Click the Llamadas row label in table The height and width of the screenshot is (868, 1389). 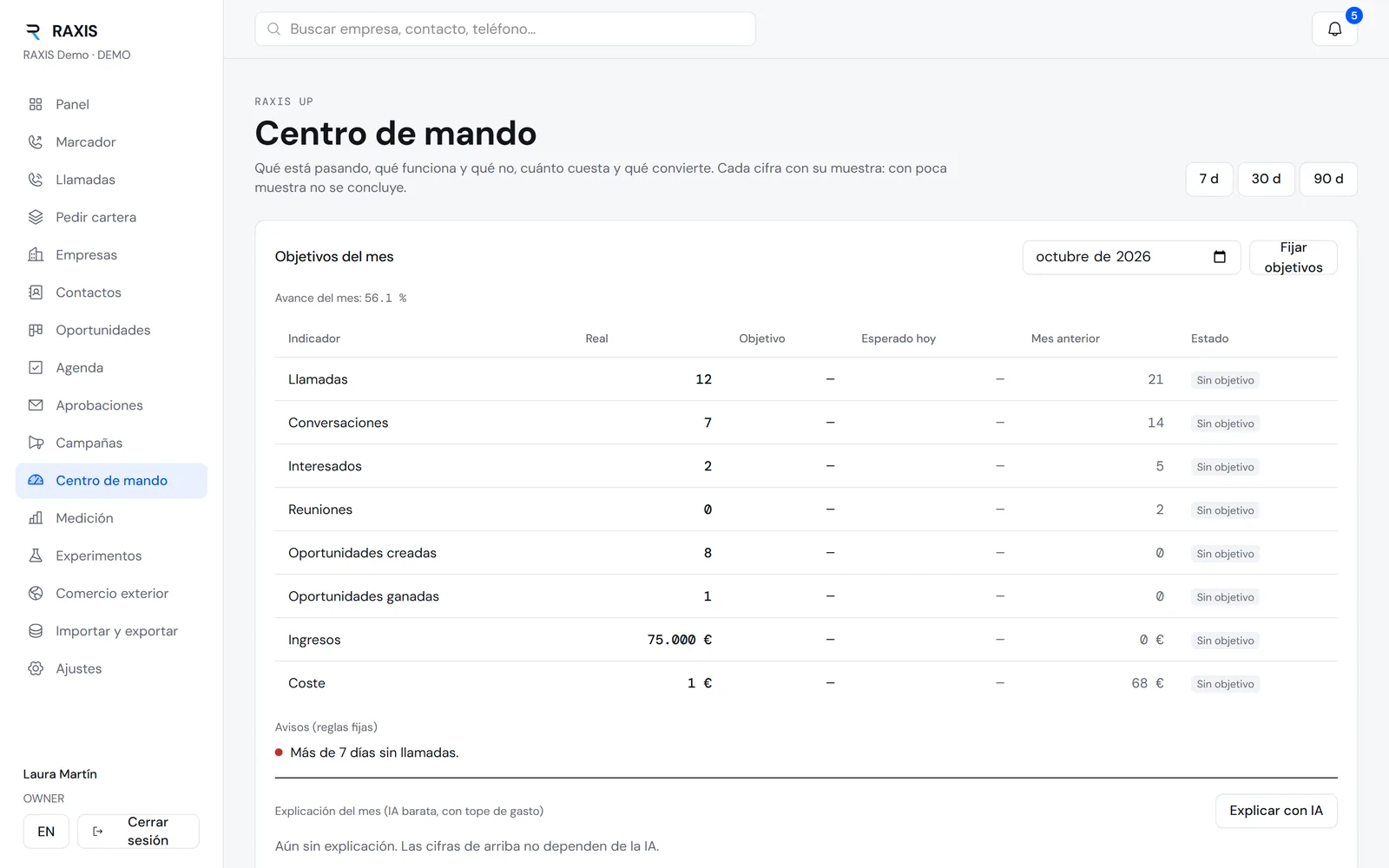318,379
